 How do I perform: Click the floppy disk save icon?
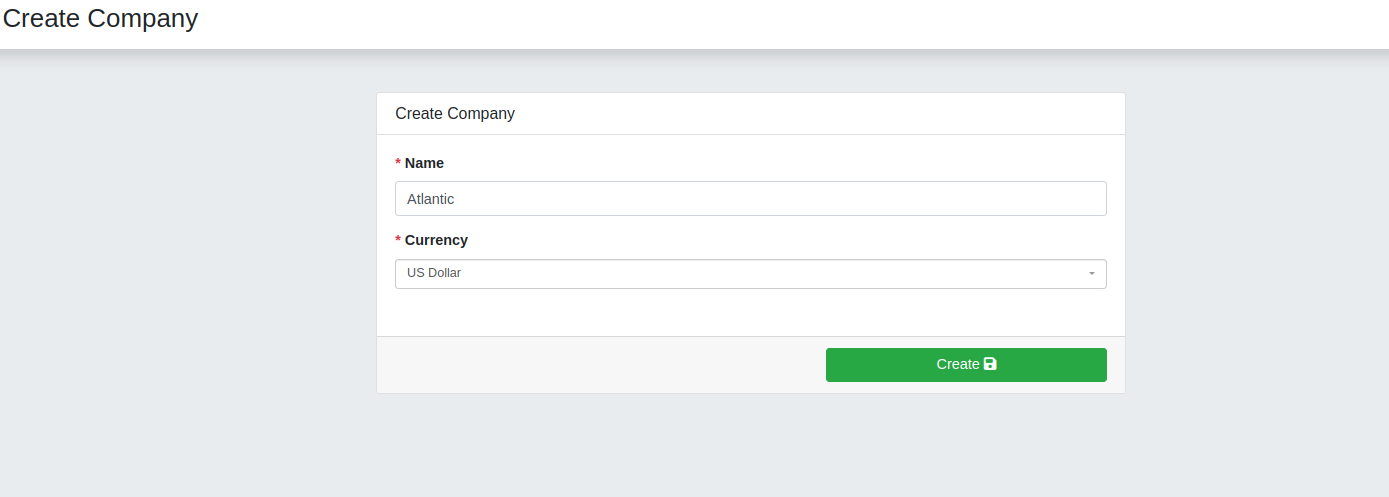coord(990,364)
